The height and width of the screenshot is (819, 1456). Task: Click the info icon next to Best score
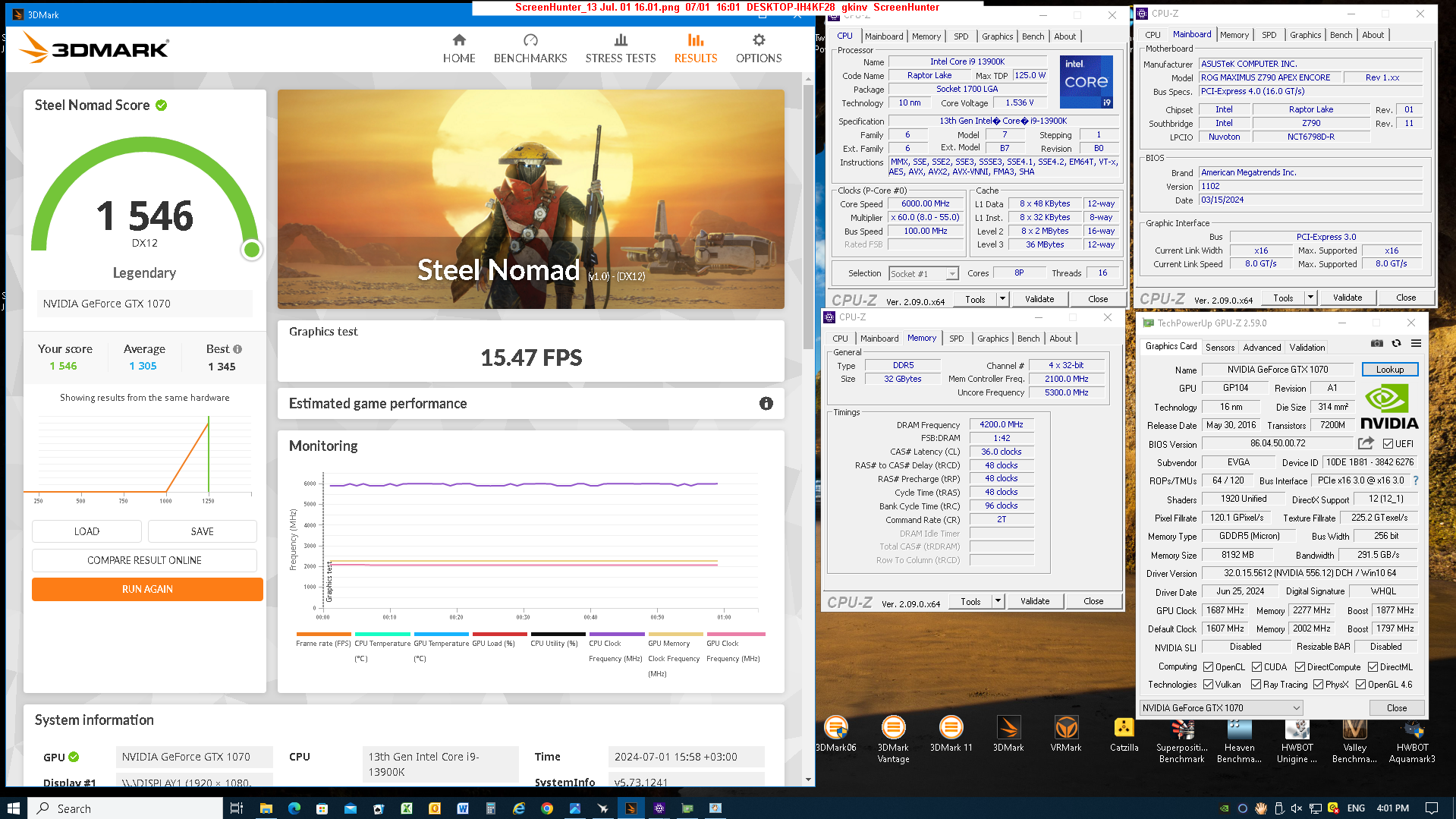coord(237,349)
